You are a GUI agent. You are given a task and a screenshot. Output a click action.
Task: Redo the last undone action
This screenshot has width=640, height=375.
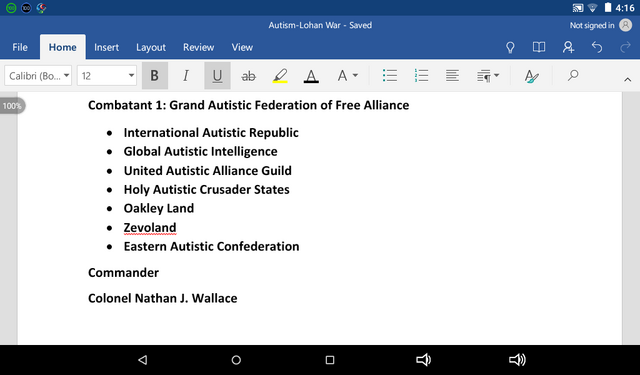point(625,47)
